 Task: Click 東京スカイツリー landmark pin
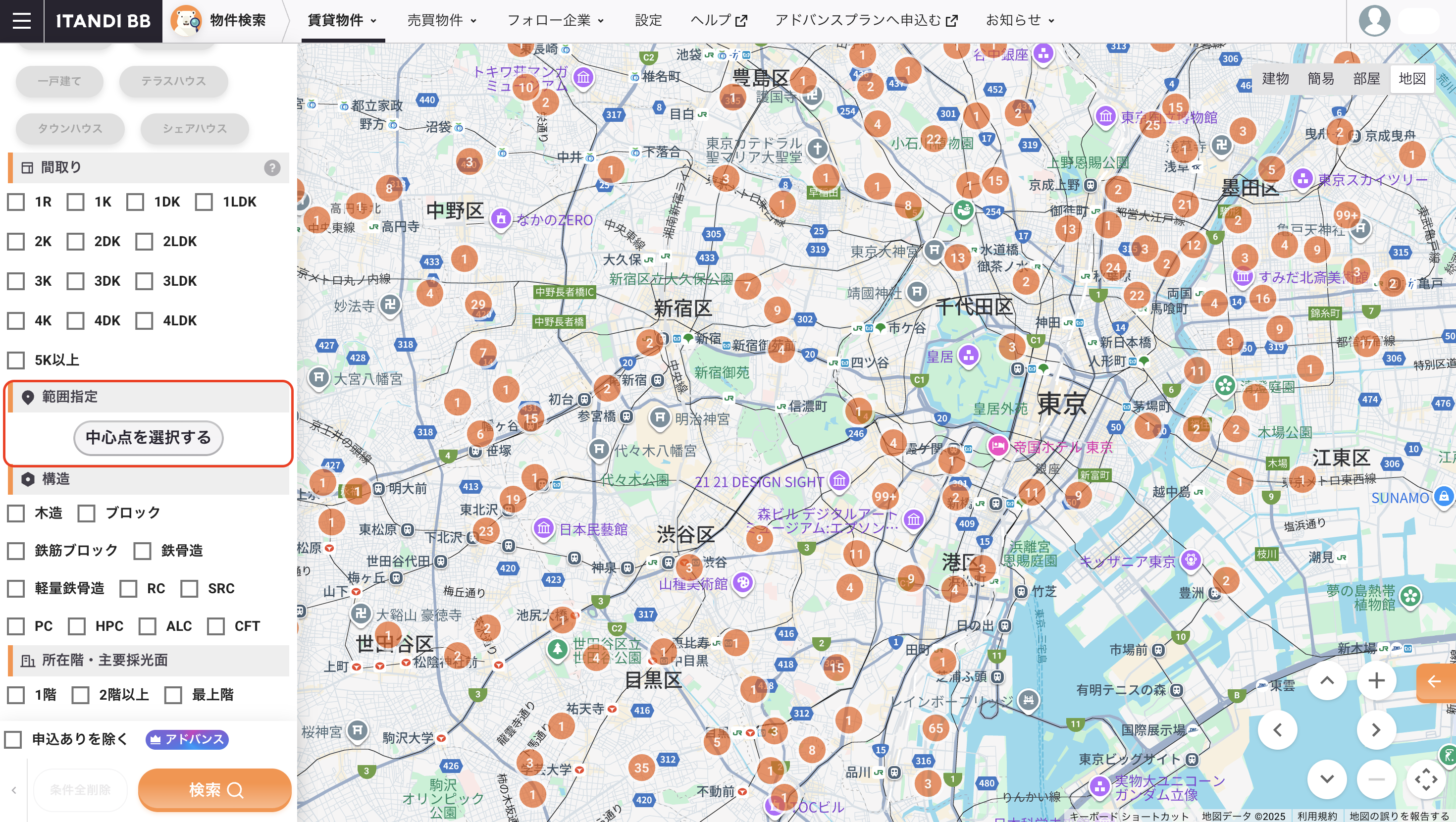pos(1302,179)
